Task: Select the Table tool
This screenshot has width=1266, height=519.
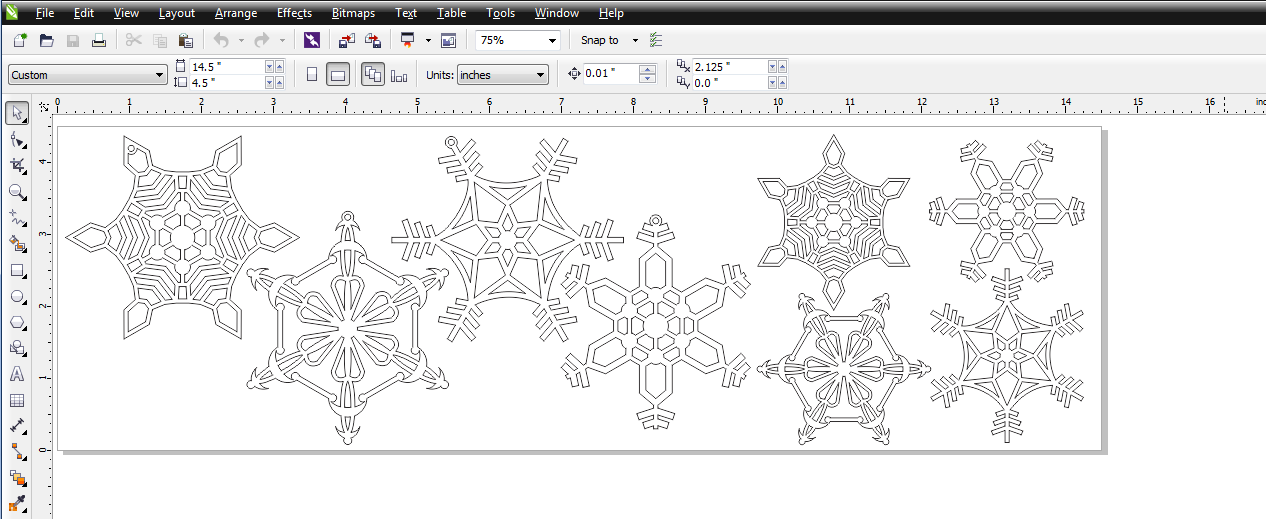Action: point(17,400)
